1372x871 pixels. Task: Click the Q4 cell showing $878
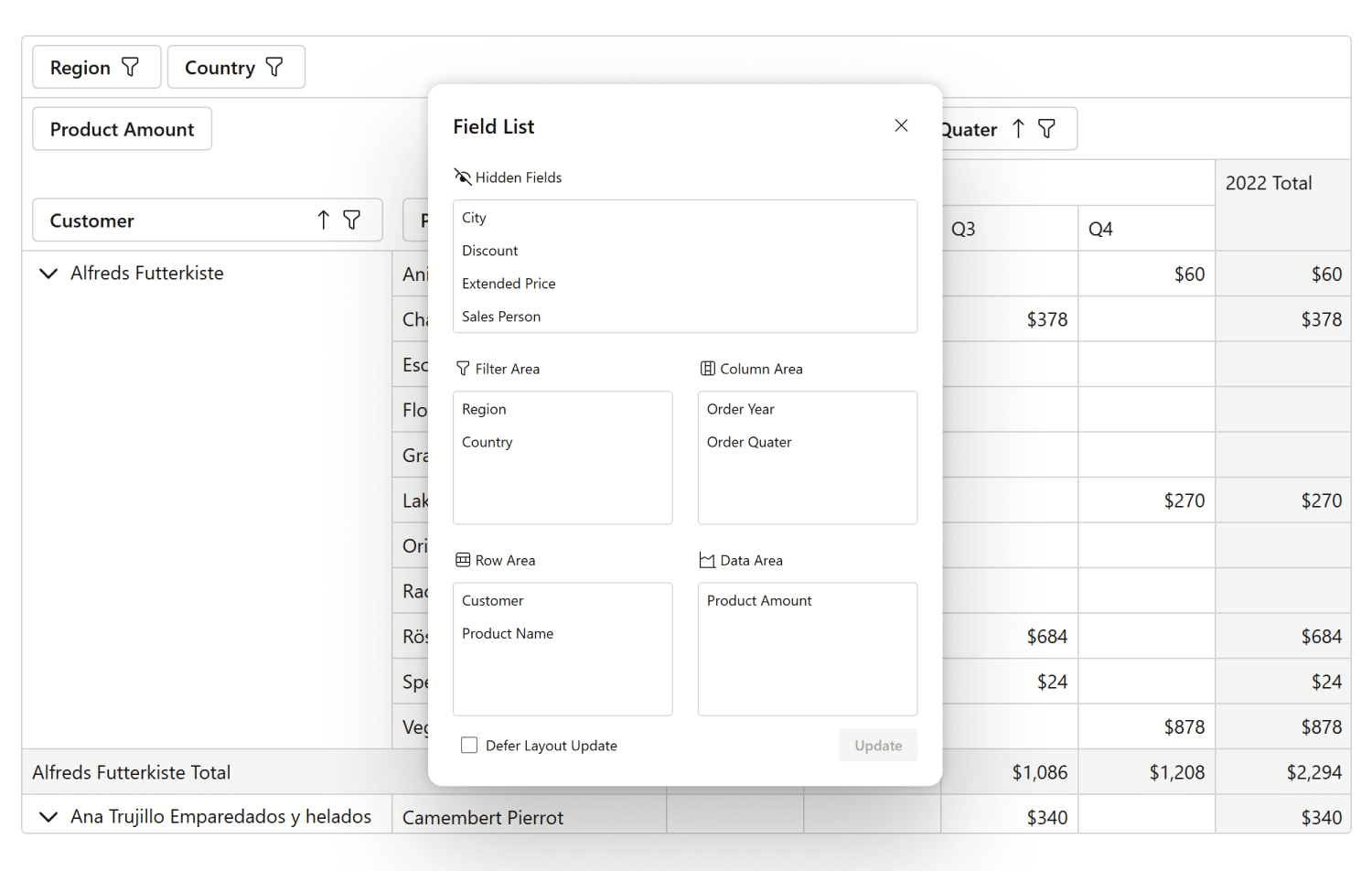tap(1147, 726)
